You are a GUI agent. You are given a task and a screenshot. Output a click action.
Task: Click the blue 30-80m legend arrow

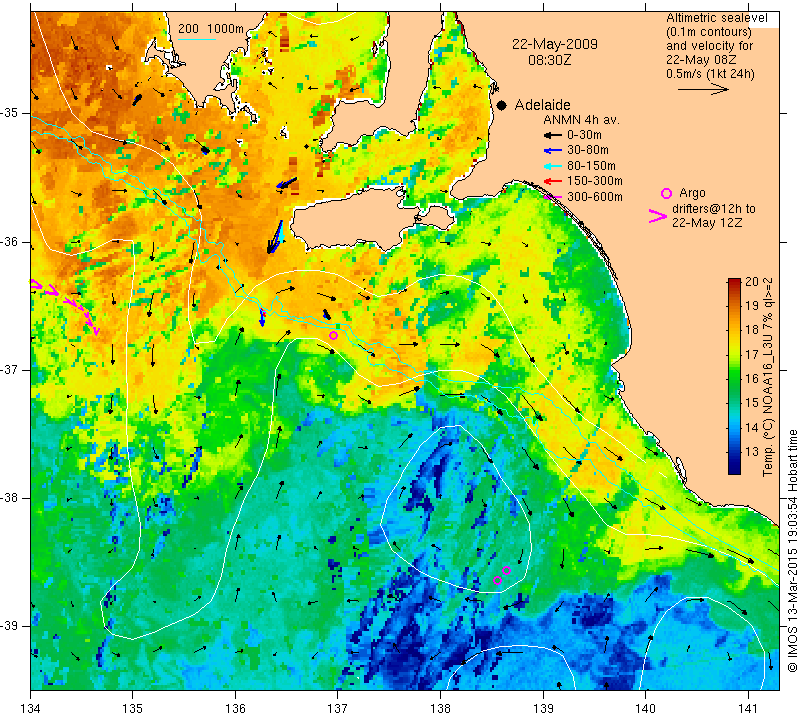(553, 151)
